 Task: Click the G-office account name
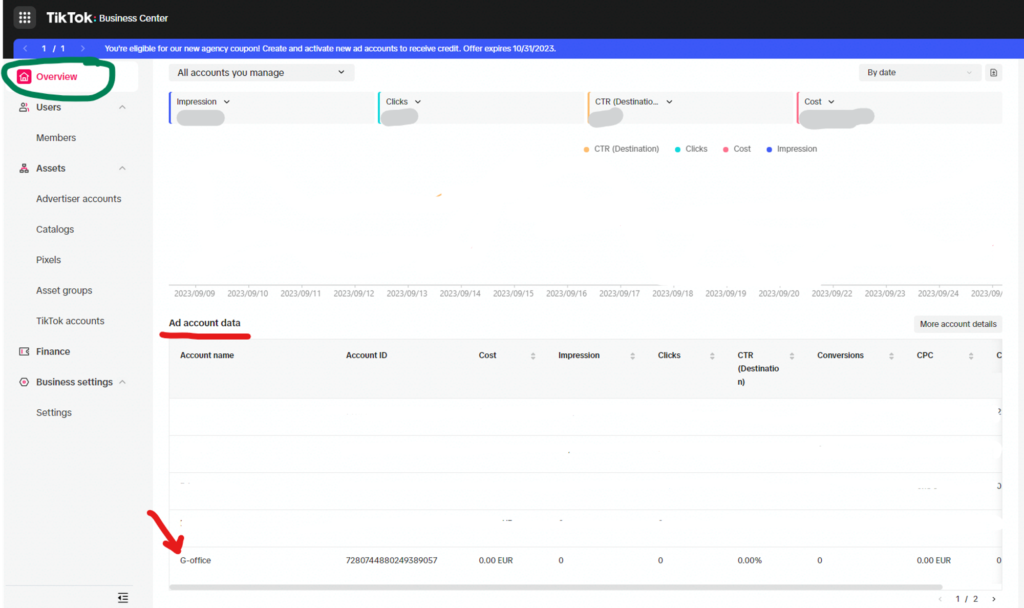pos(195,560)
